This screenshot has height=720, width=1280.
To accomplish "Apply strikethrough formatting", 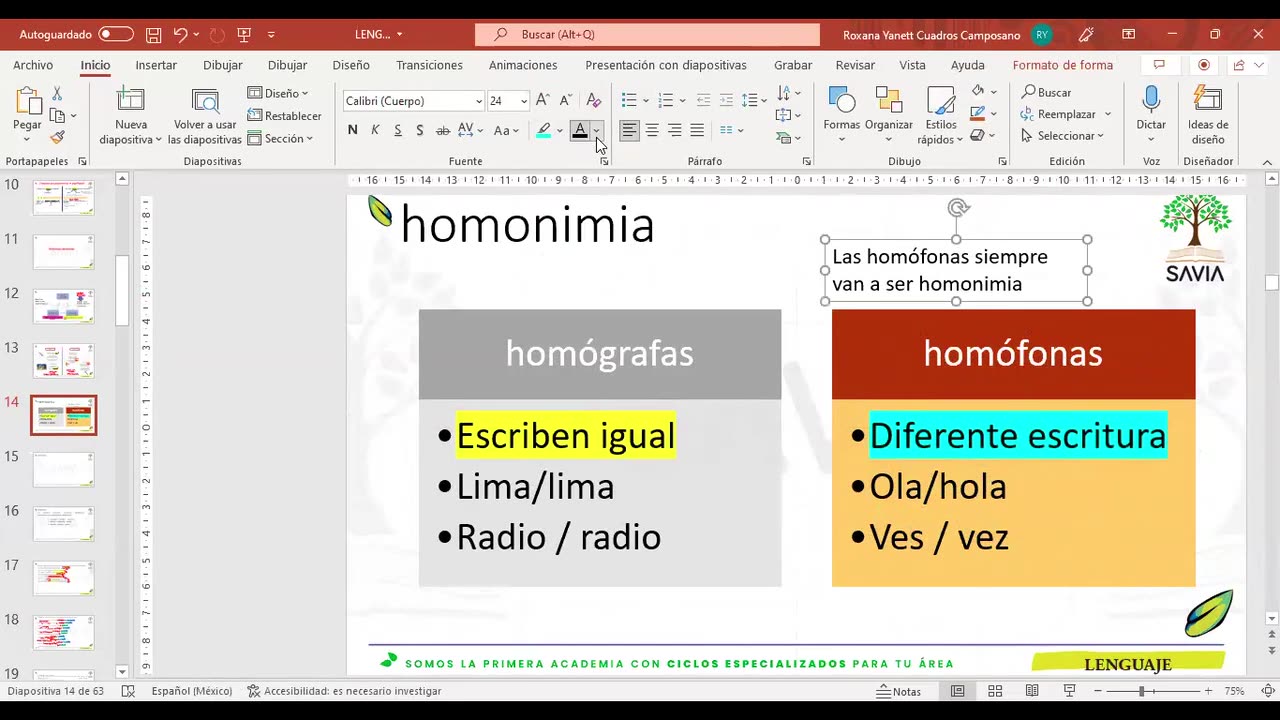I will (x=443, y=130).
